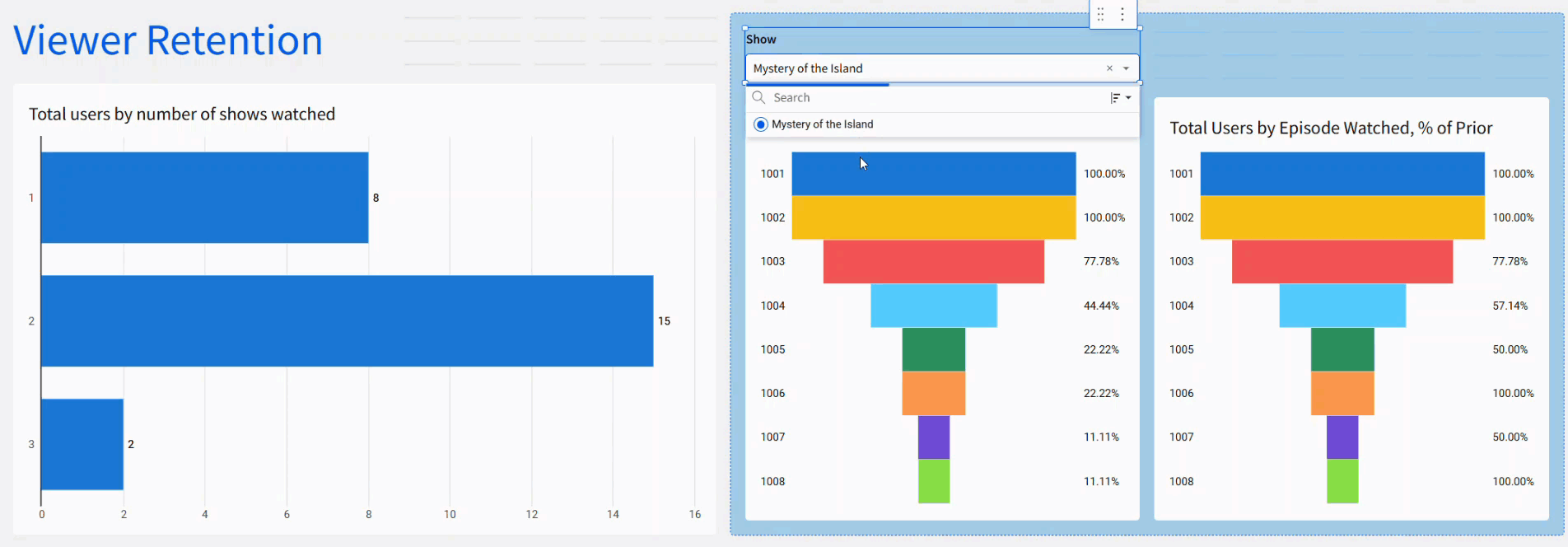Click the purple 1007 segment in right funnel
Screen dimensions: 1568x547
(1342, 437)
